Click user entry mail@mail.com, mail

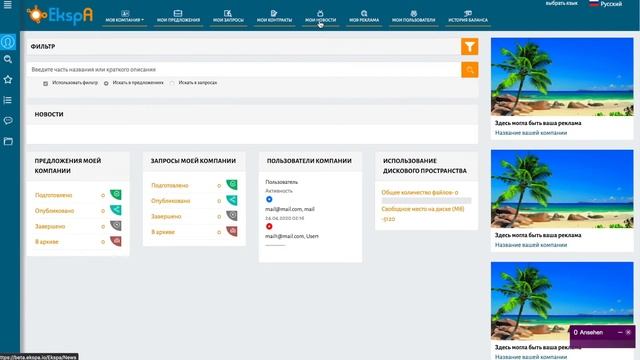coord(290,209)
